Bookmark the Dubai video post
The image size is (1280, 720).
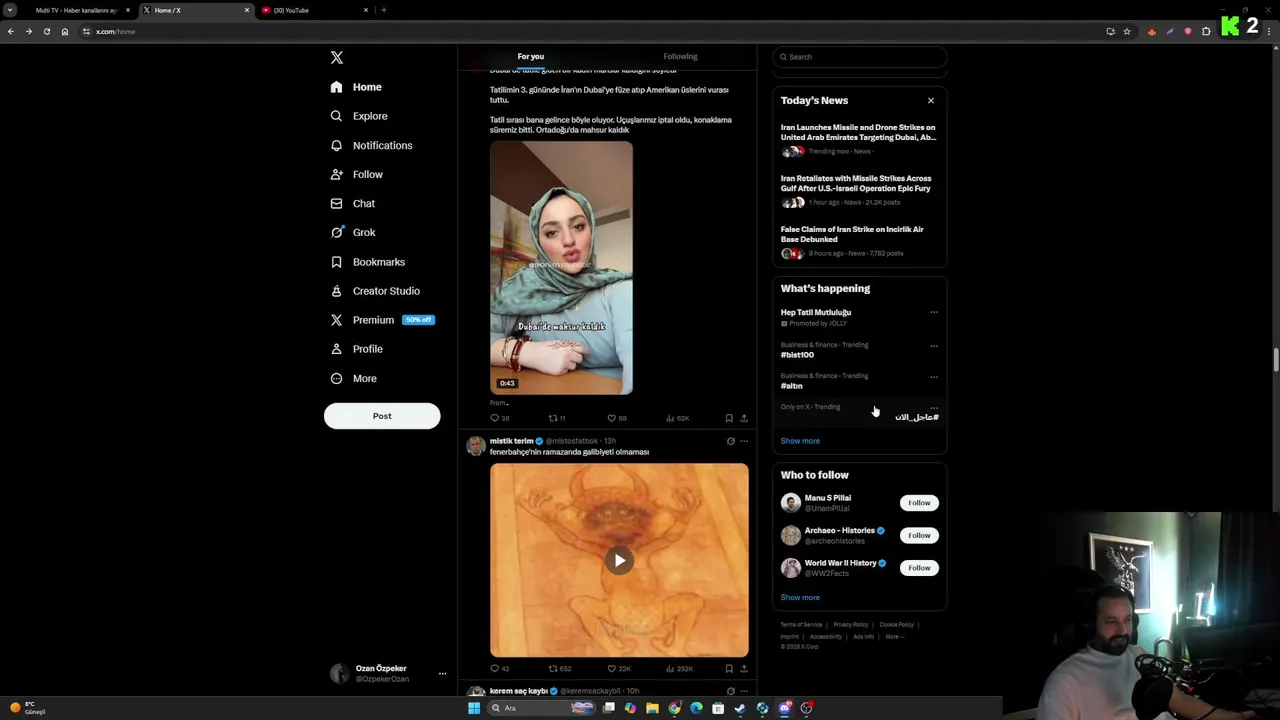coord(729,418)
